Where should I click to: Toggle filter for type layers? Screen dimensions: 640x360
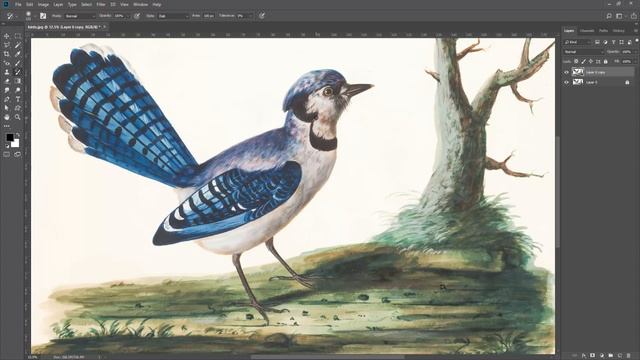click(x=613, y=42)
